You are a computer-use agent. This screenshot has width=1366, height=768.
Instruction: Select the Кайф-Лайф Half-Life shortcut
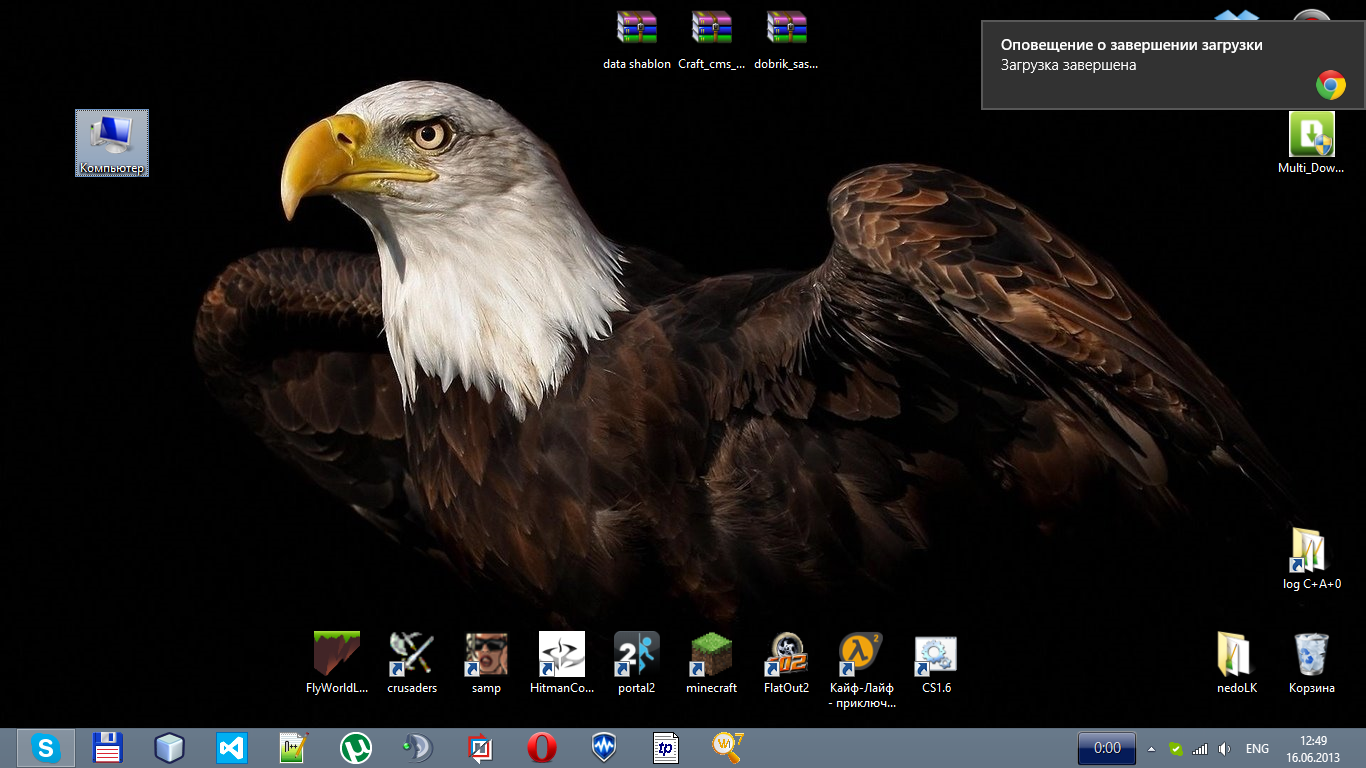point(861,670)
